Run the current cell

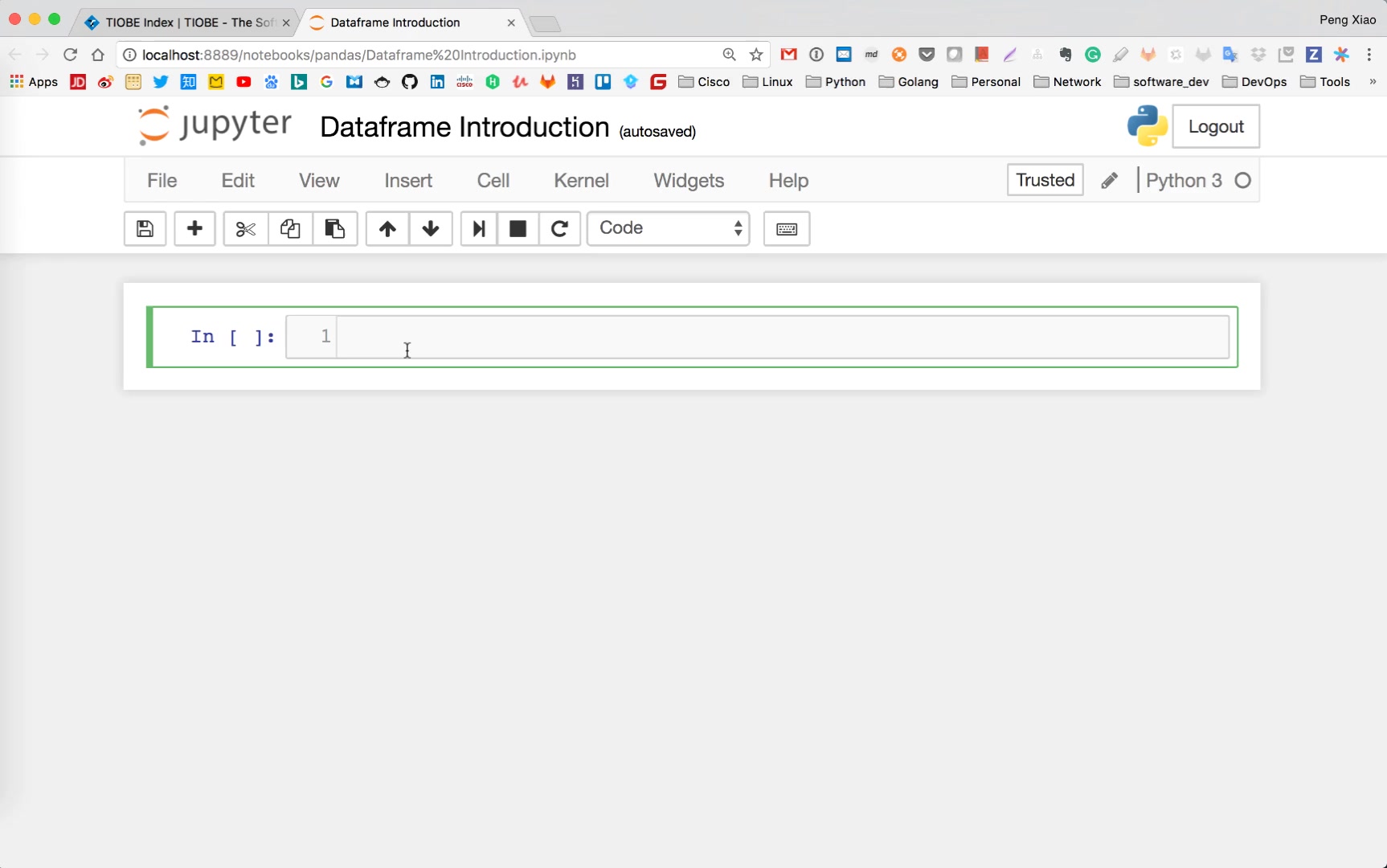click(x=479, y=229)
